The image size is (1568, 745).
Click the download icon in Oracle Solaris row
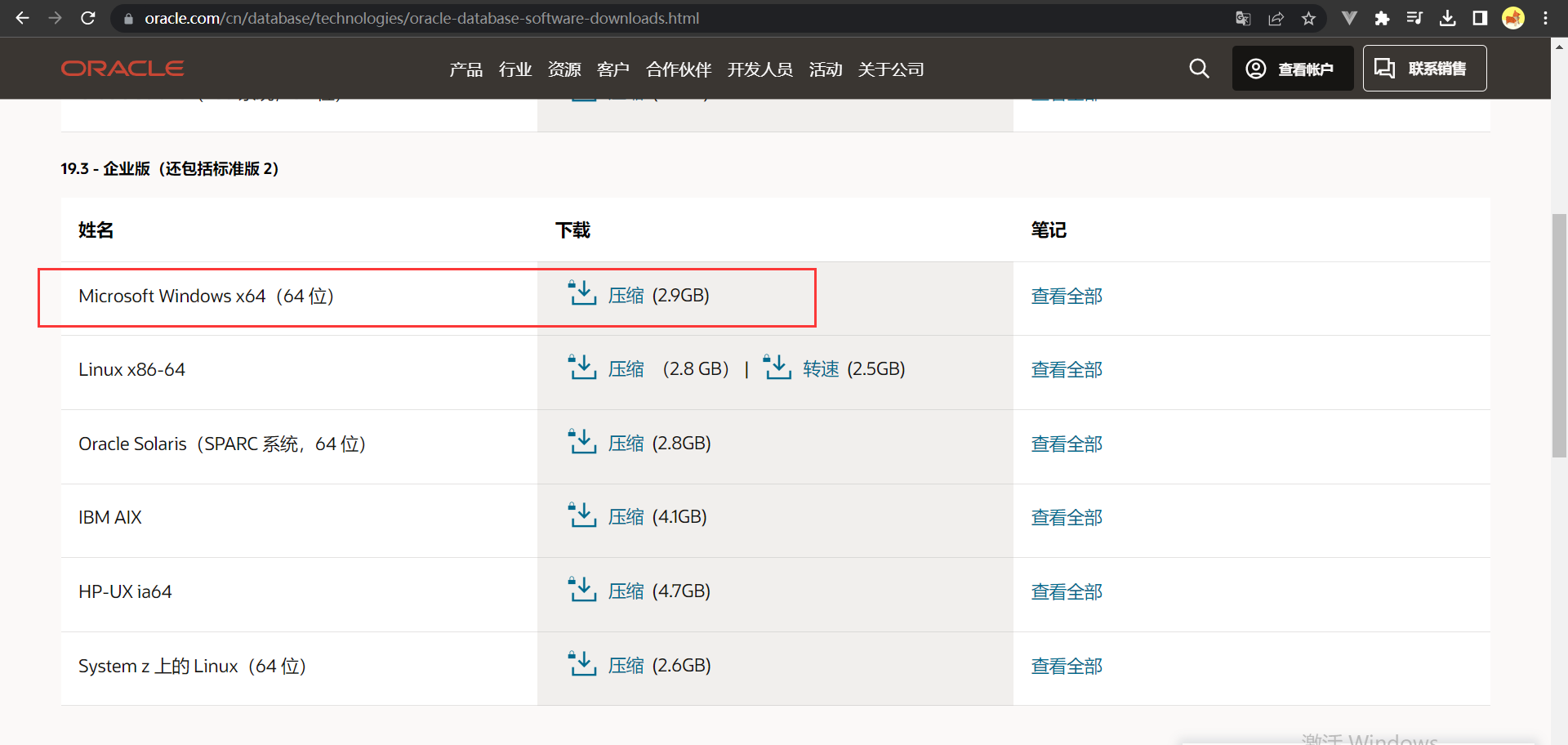(582, 441)
